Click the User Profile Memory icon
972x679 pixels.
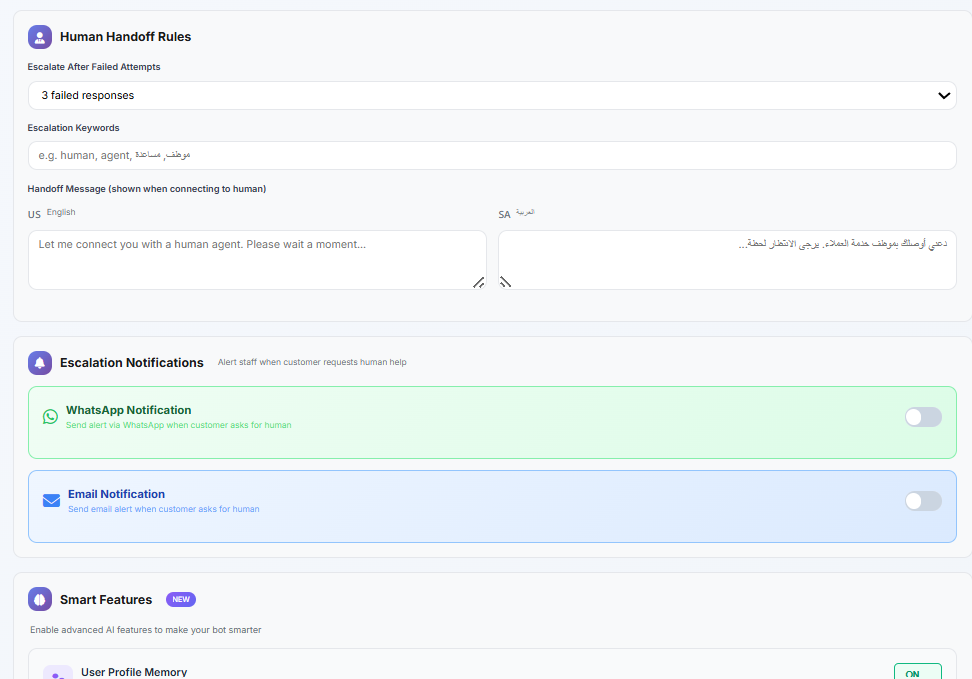click(58, 673)
